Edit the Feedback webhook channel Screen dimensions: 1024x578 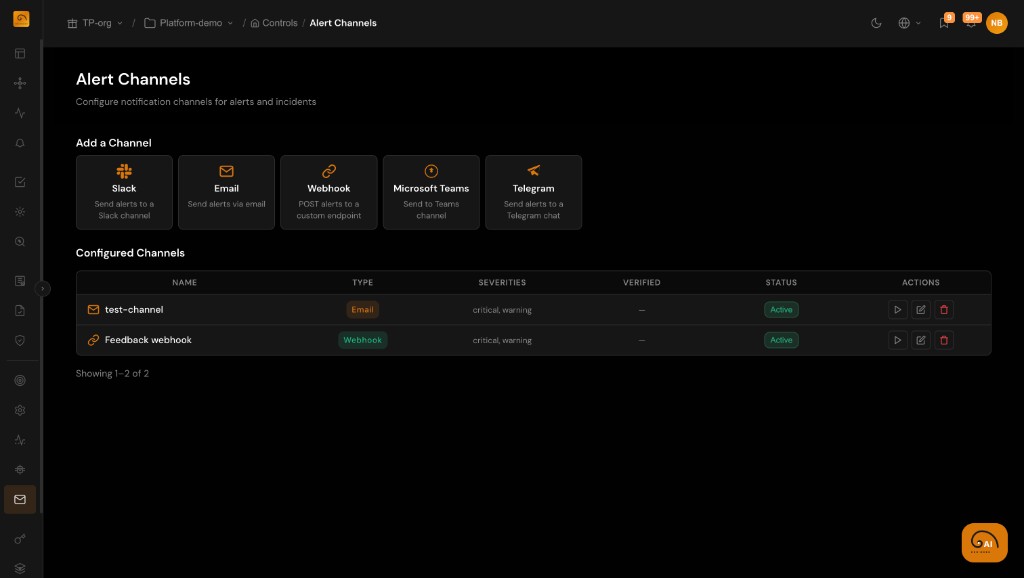[920, 340]
